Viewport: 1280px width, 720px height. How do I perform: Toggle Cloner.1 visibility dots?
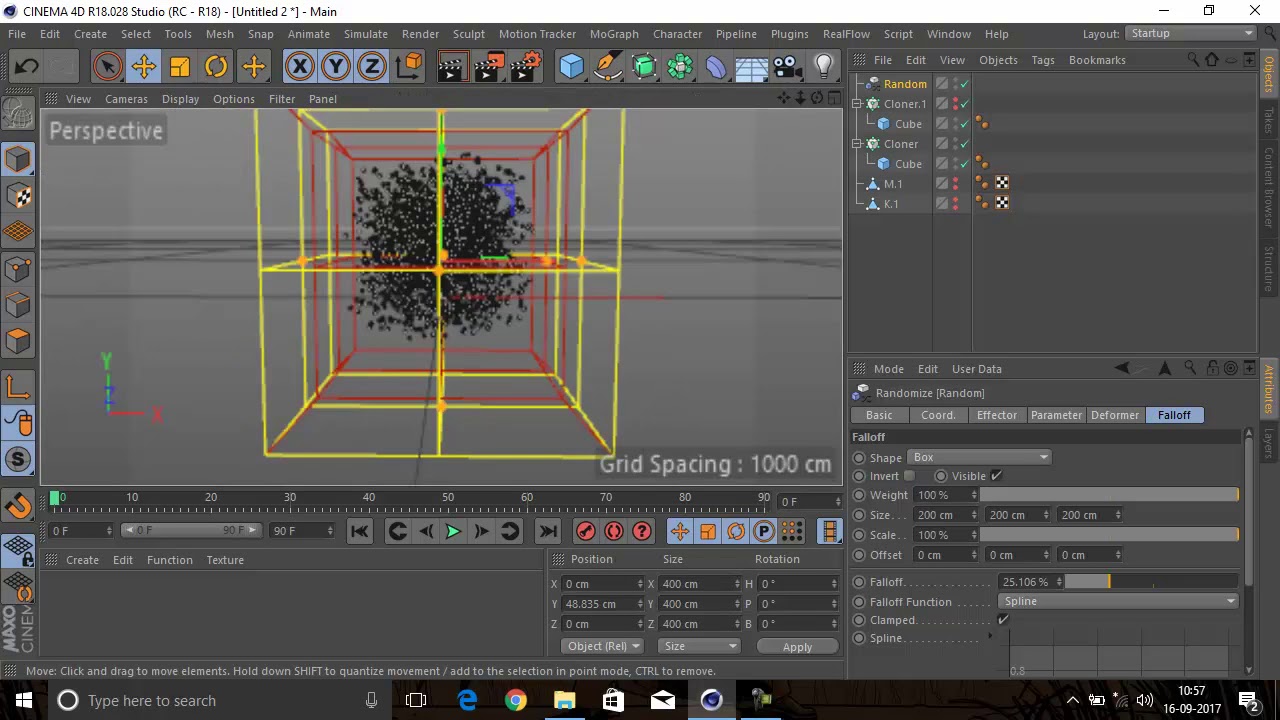pos(955,104)
